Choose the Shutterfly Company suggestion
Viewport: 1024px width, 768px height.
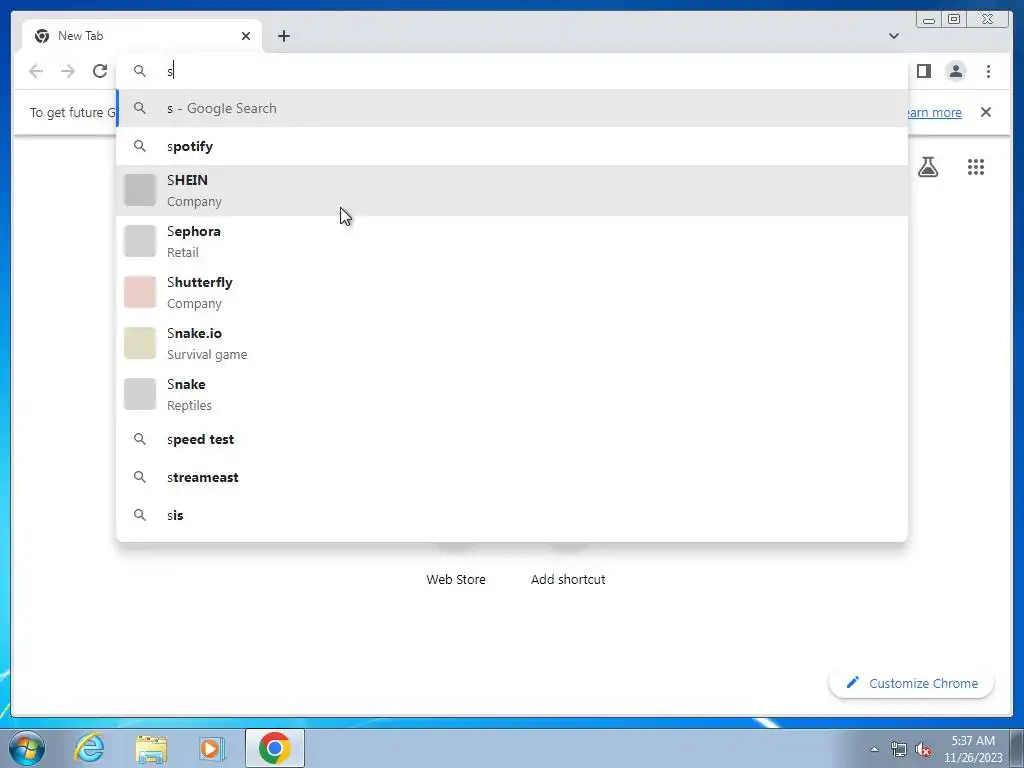pyautogui.click(x=511, y=292)
